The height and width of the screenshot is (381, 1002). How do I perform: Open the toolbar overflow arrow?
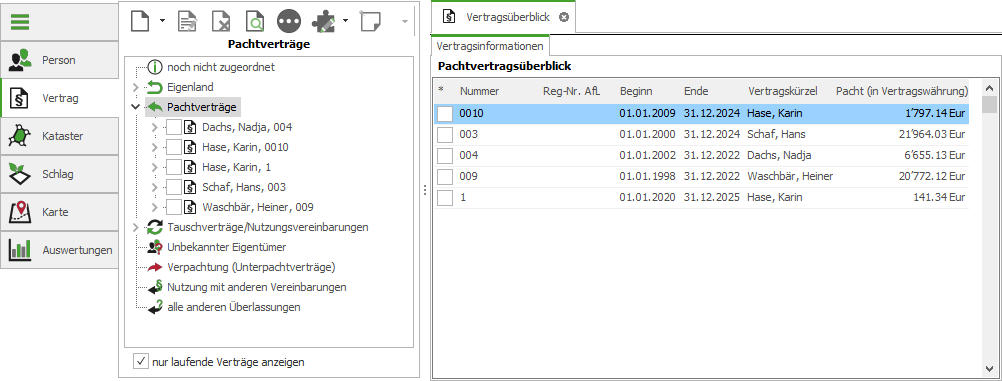[x=405, y=21]
